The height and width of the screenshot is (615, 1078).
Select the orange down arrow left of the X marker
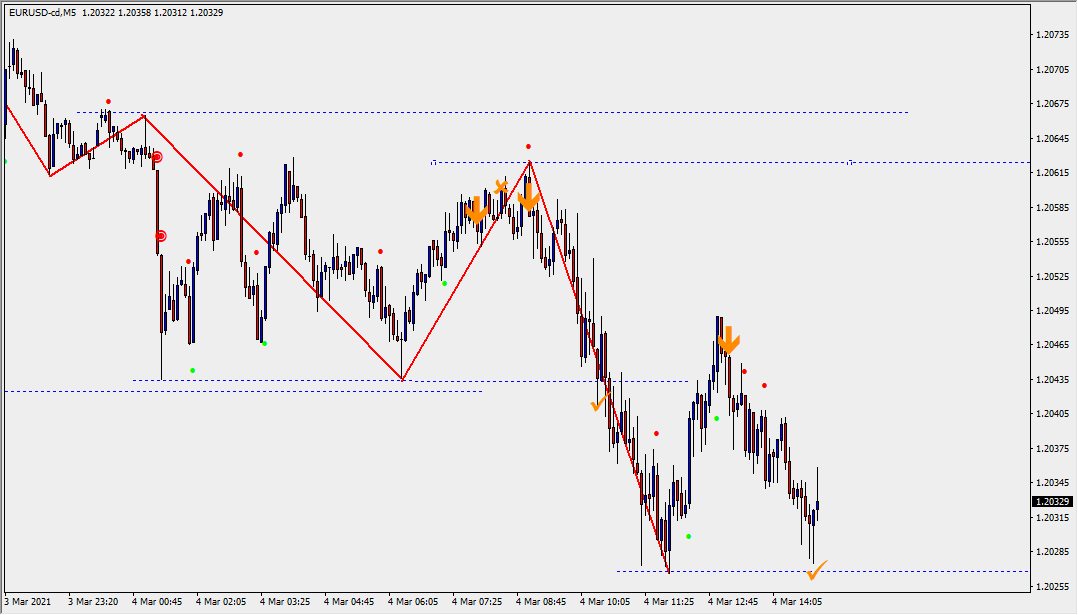pos(477,210)
